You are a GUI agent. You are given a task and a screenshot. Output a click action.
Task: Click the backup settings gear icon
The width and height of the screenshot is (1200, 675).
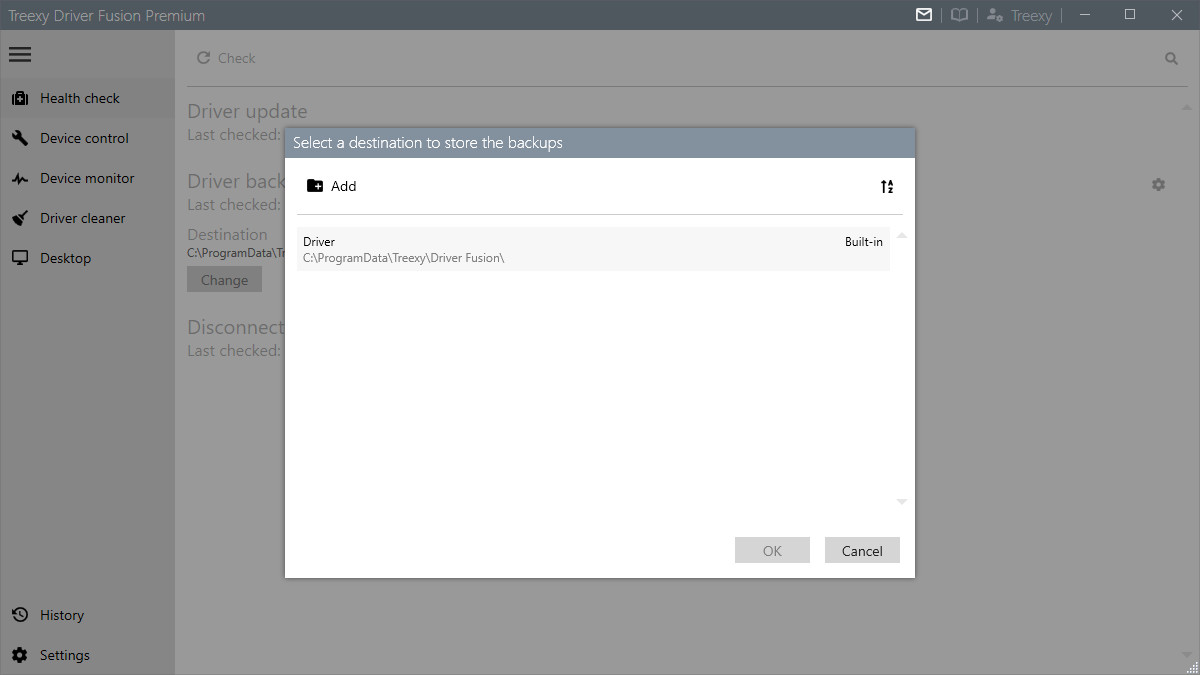[1158, 184]
